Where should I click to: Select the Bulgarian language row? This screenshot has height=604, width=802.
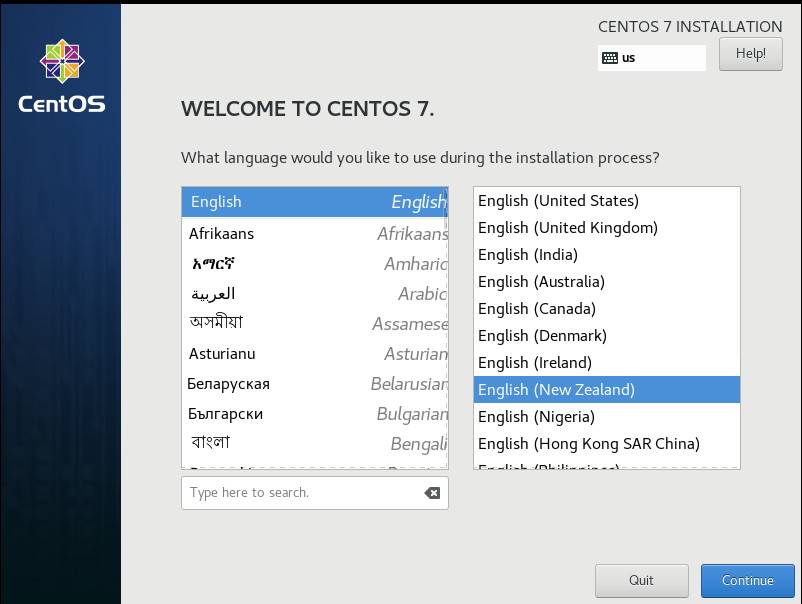315,414
